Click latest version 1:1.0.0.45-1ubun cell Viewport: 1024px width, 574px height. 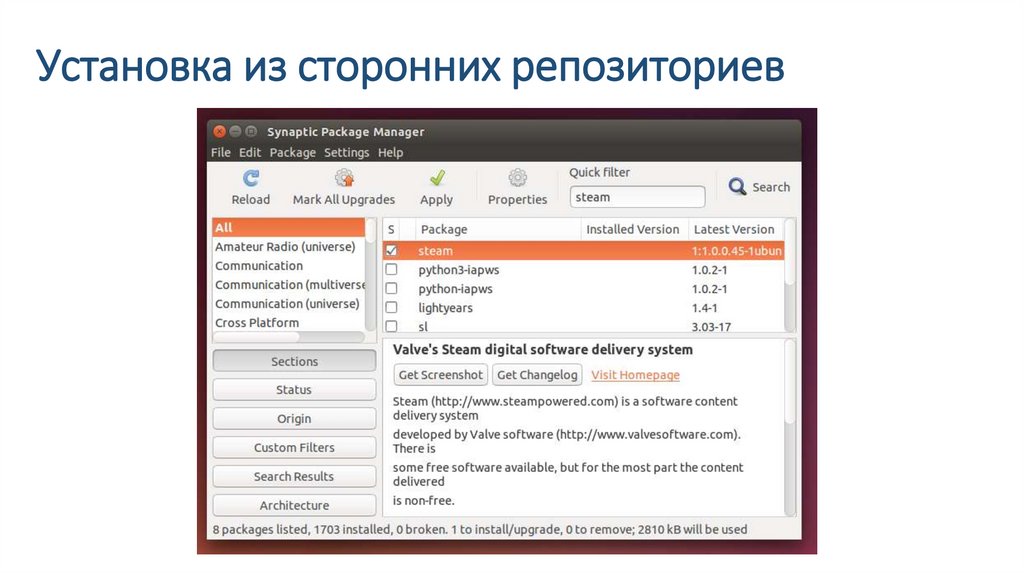[737, 251]
